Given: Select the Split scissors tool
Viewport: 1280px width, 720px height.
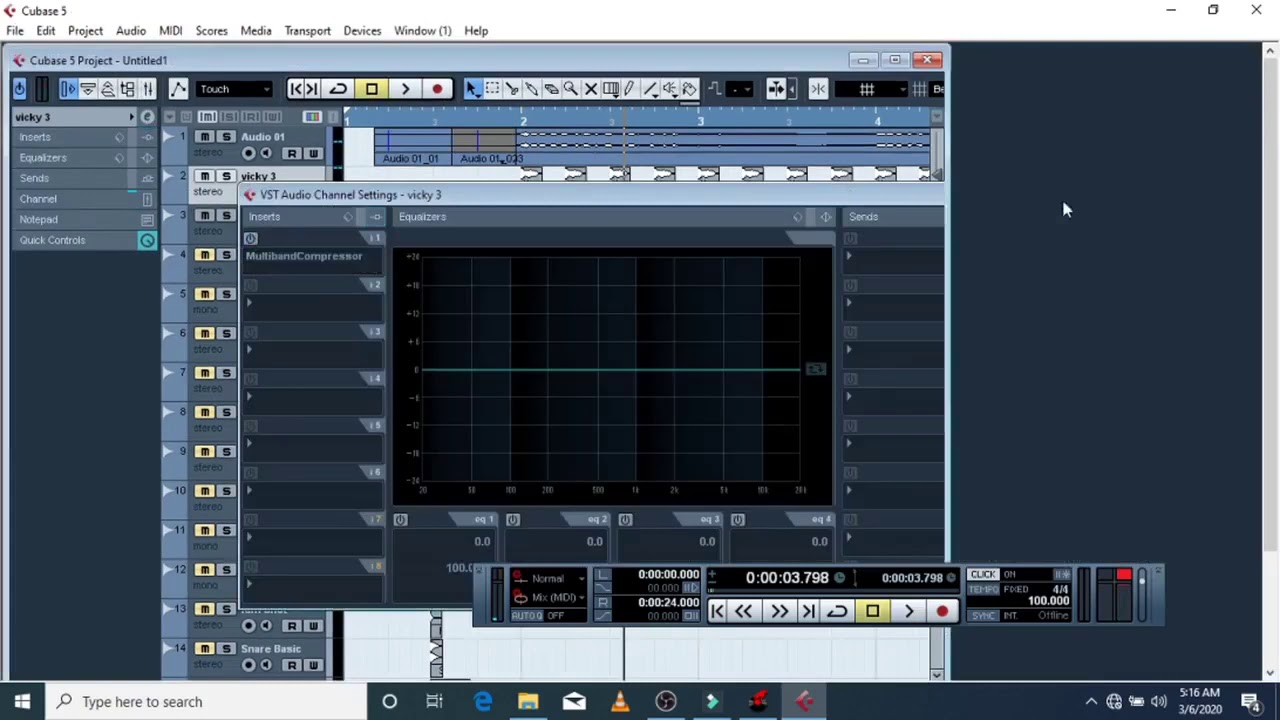Looking at the screenshot, I should (512, 89).
